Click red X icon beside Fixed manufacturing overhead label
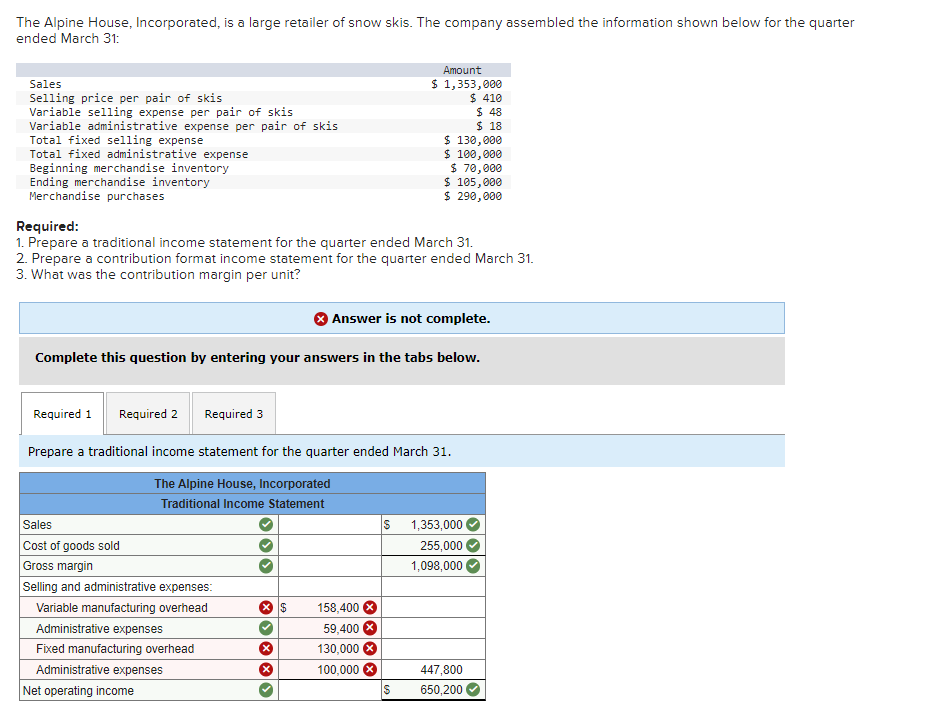The image size is (928, 703). [266, 649]
